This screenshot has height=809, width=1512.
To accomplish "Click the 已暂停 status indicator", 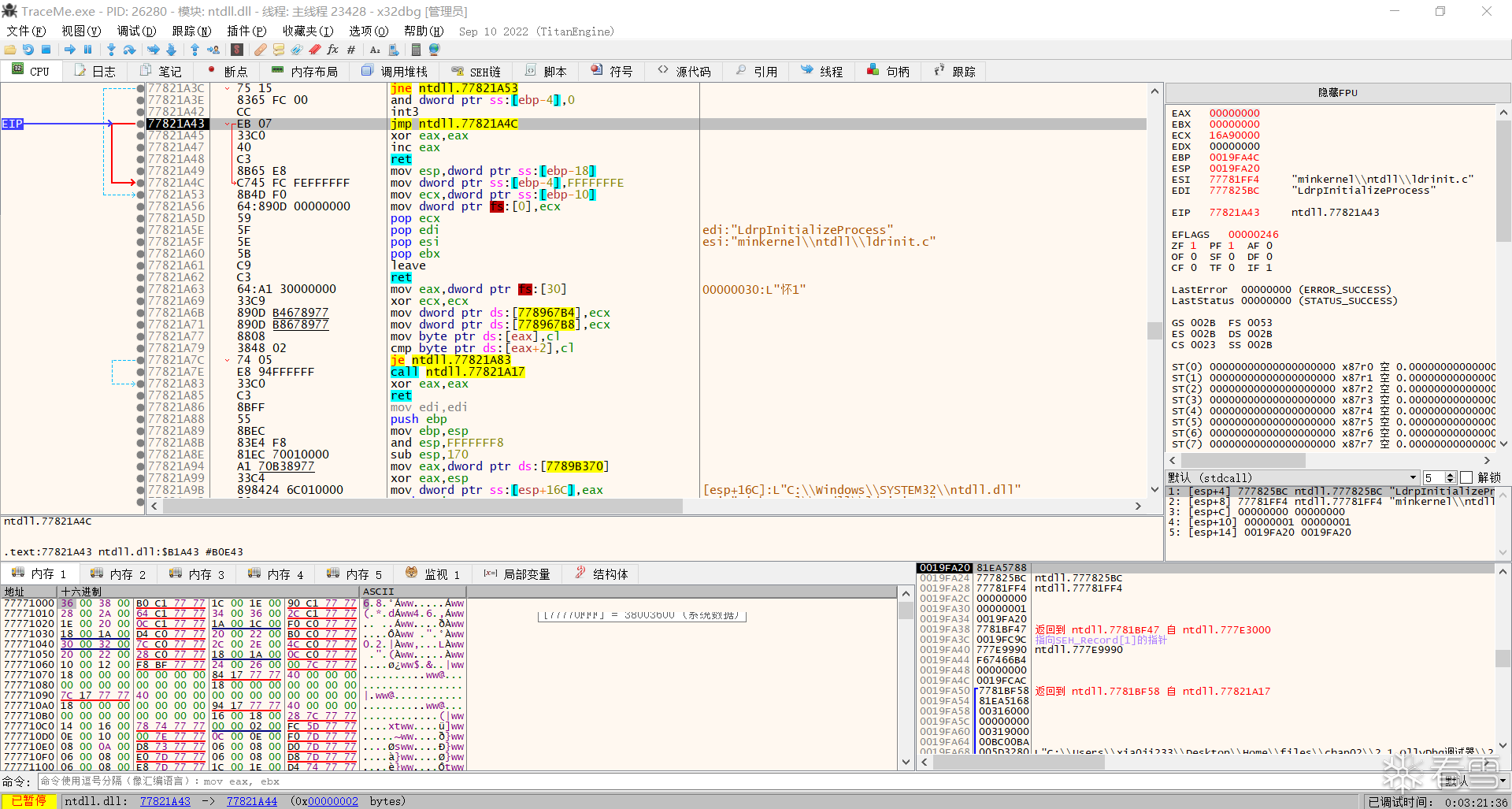I will 28,801.
